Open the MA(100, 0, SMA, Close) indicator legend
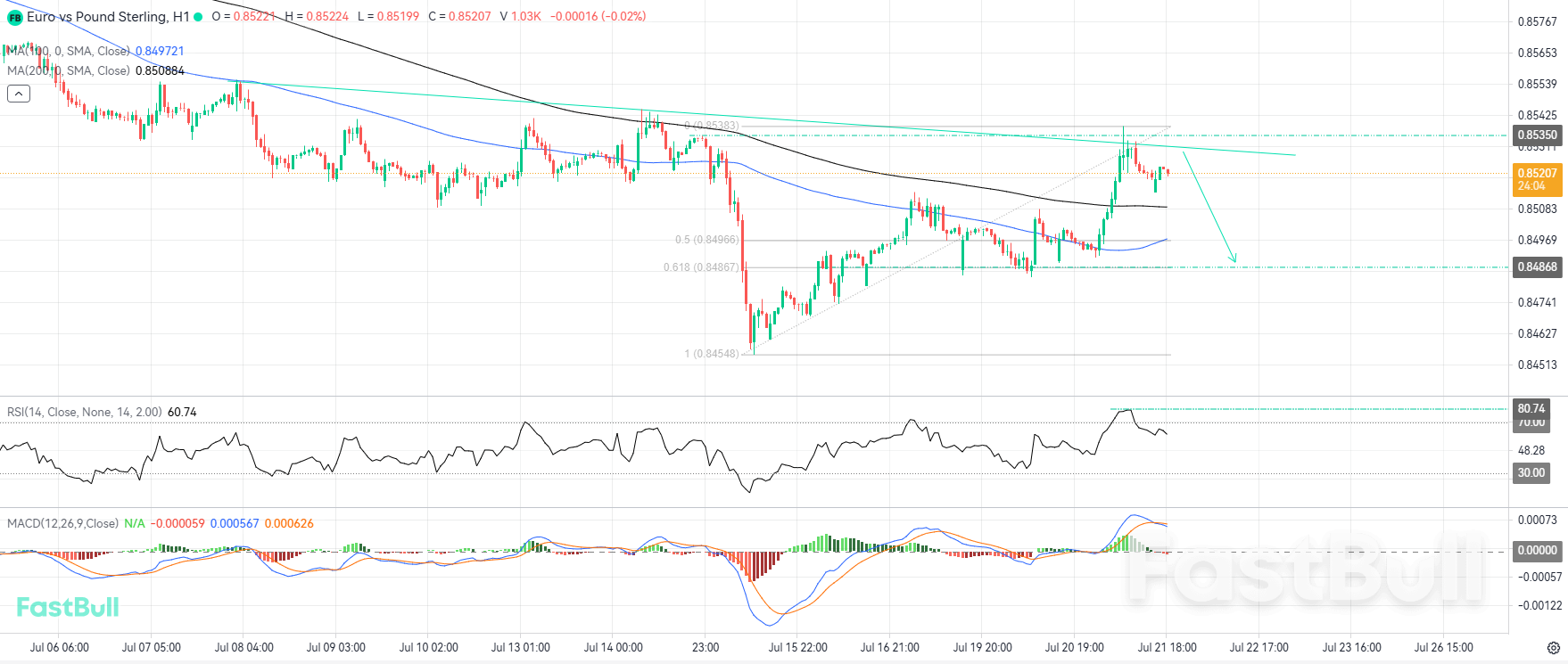 [x=95, y=52]
